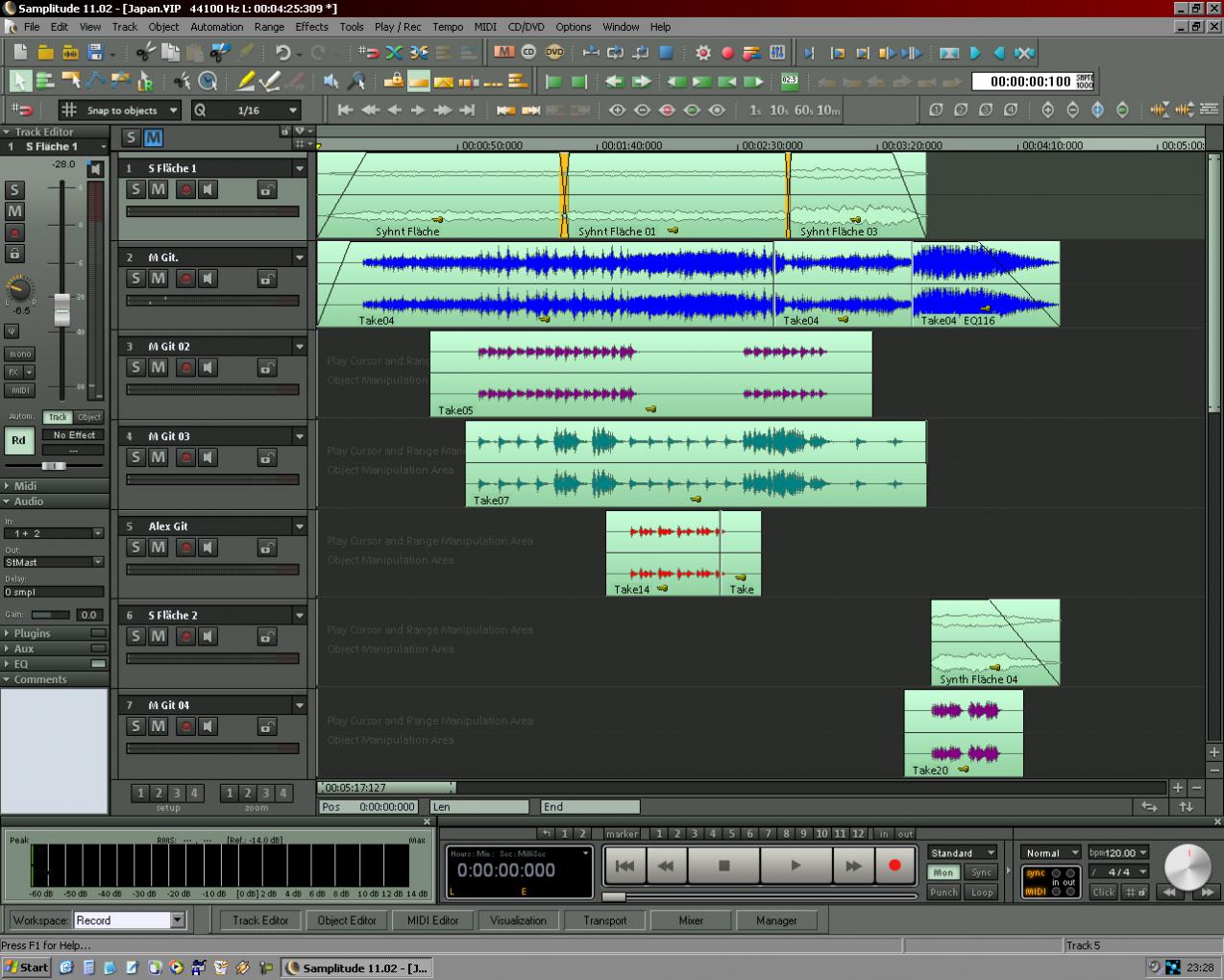Screen dimensions: 1224x980
Task: Open the mixer faders icon in top toolbar
Action: click(777, 53)
